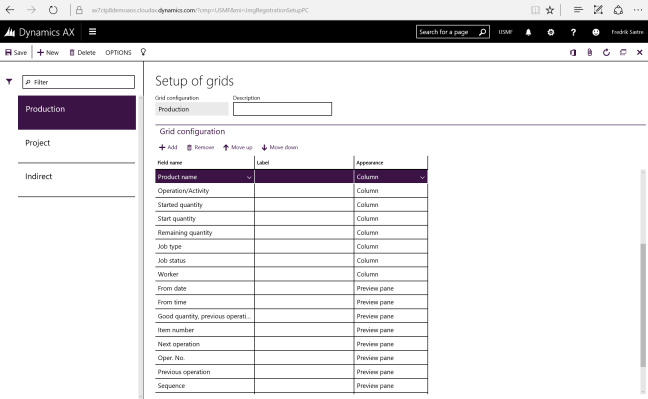Image resolution: width=648 pixels, height=399 pixels.
Task: Select the Indirect configuration
Action: tap(77, 179)
